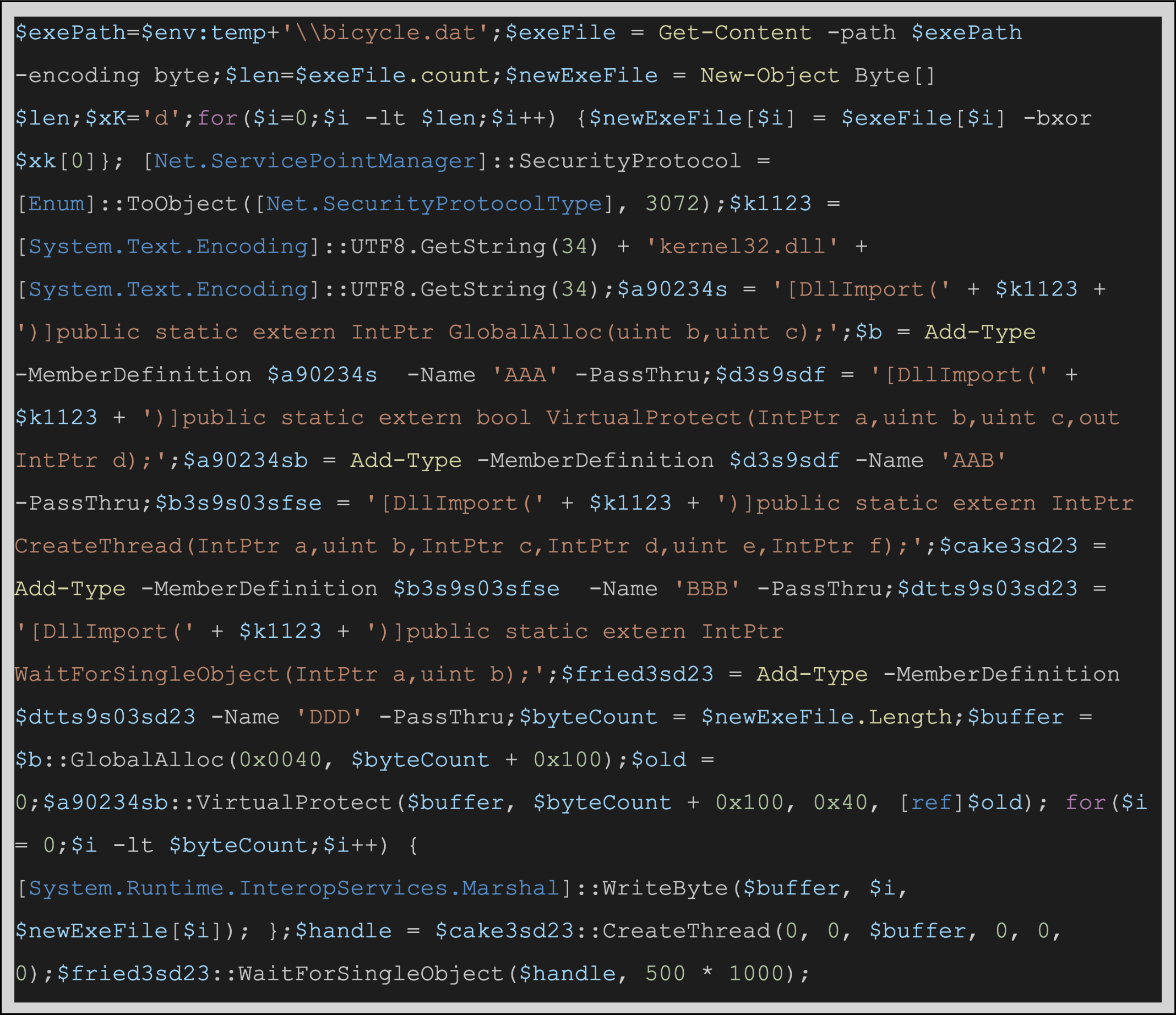1176x1015 pixels.
Task: Click the '\\bicycle.dat' string literal
Action: (386, 32)
